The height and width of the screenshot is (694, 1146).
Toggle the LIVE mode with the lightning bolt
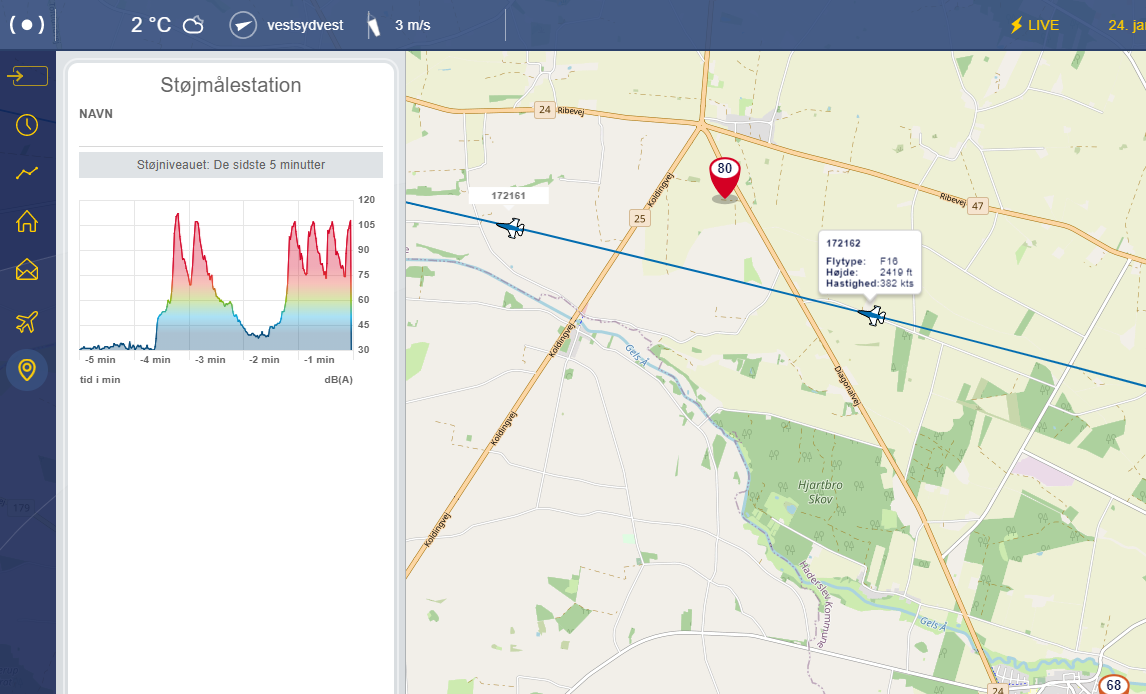point(1034,24)
